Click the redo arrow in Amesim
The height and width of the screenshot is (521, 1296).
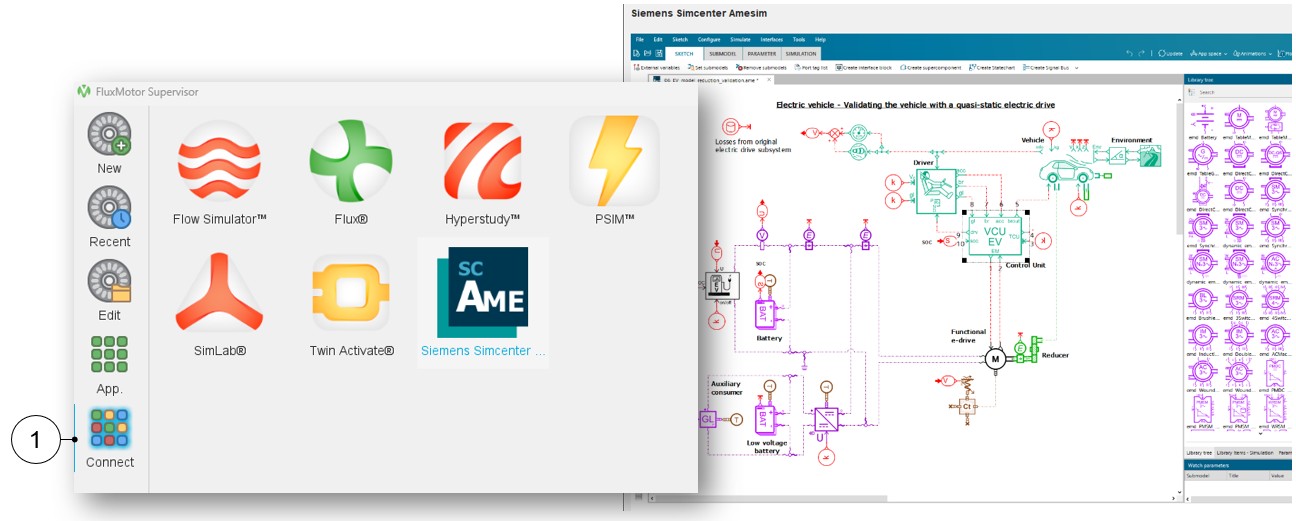[x=1142, y=53]
